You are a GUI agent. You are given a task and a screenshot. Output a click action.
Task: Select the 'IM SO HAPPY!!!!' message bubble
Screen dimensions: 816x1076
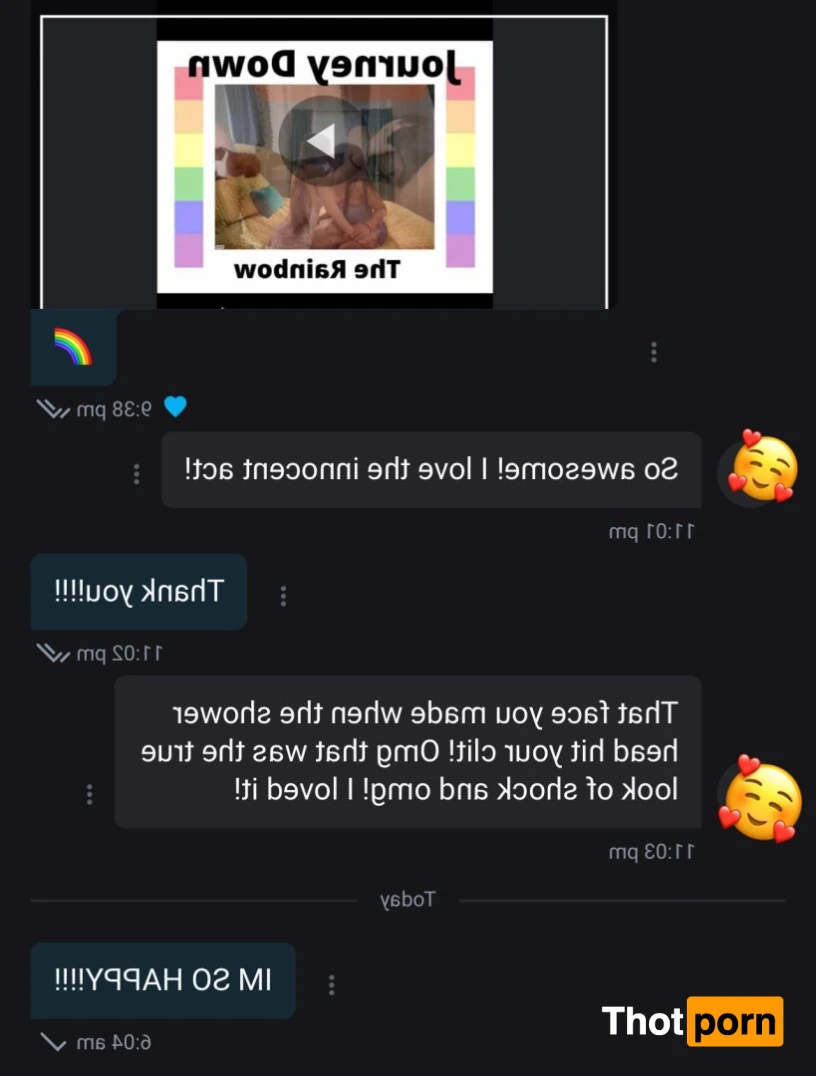tap(163, 980)
